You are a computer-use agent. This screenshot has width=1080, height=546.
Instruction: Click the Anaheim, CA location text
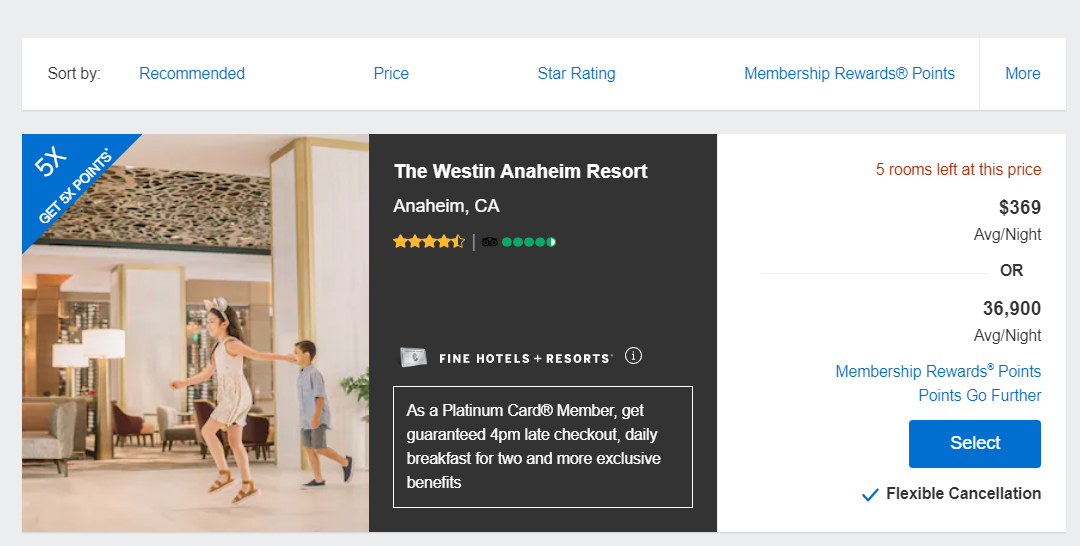(446, 206)
